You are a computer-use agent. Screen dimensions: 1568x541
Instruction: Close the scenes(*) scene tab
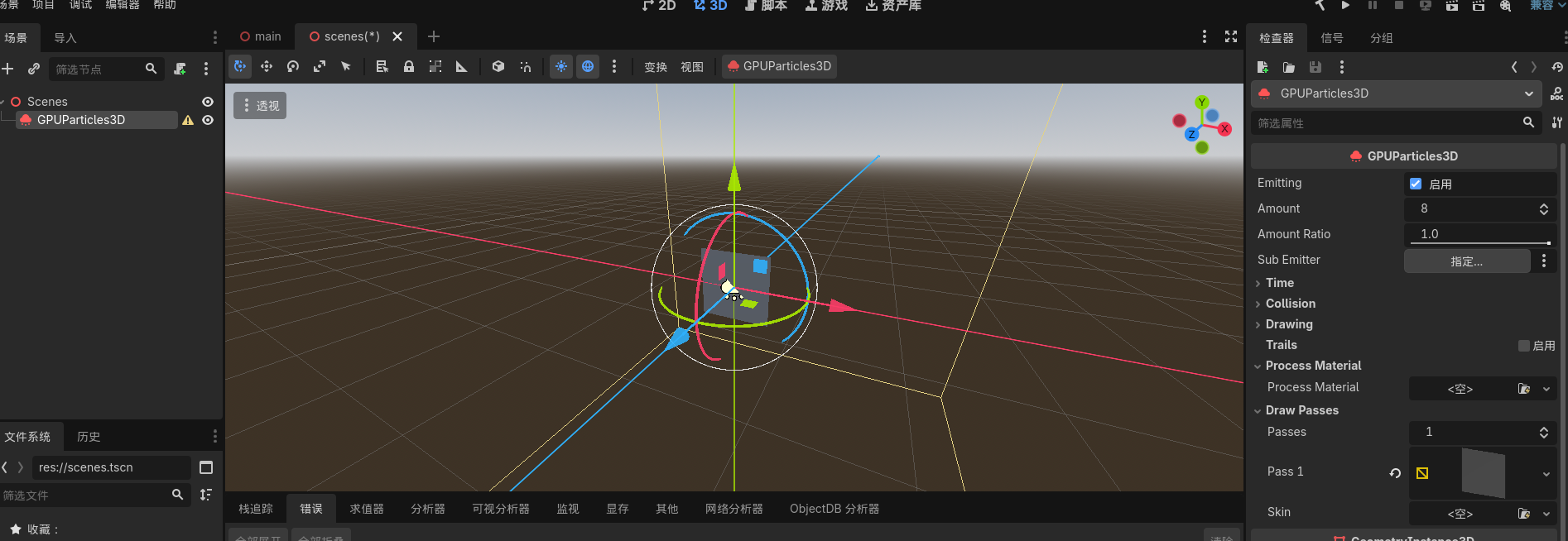click(x=397, y=36)
